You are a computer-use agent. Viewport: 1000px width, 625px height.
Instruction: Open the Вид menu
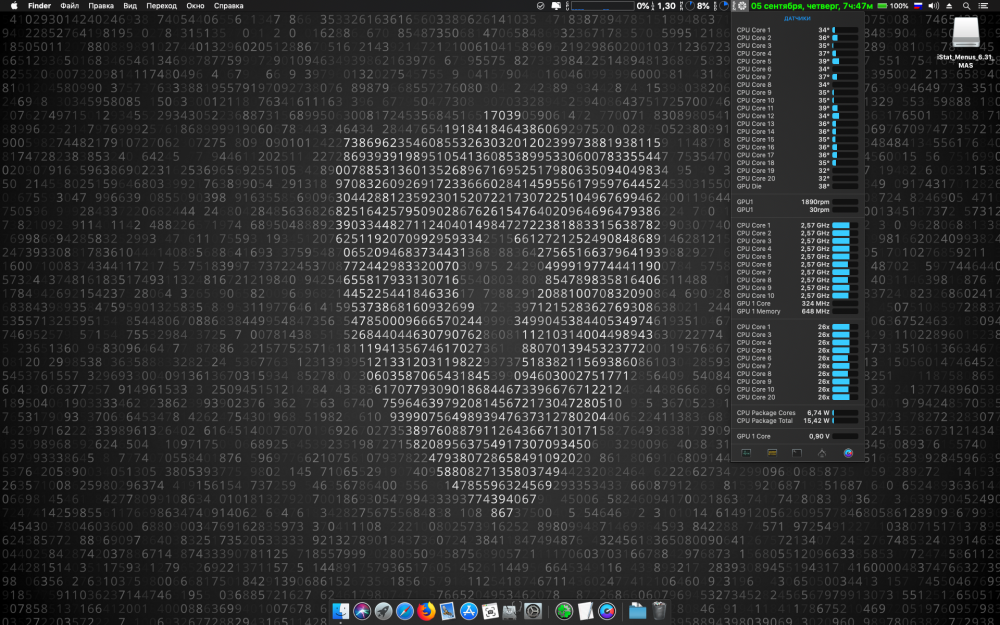coord(130,6)
